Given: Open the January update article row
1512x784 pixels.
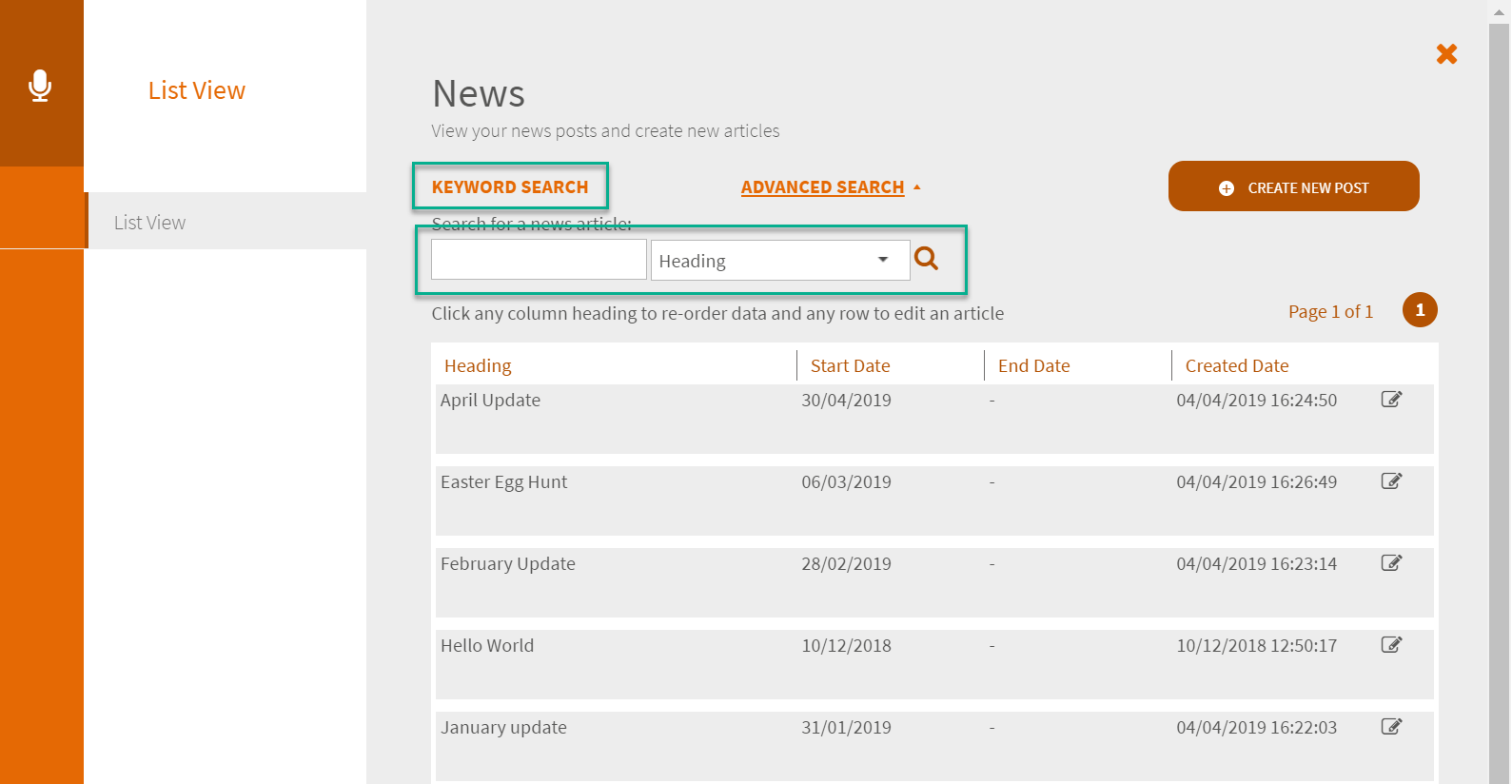Looking at the screenshot, I should point(934,746).
